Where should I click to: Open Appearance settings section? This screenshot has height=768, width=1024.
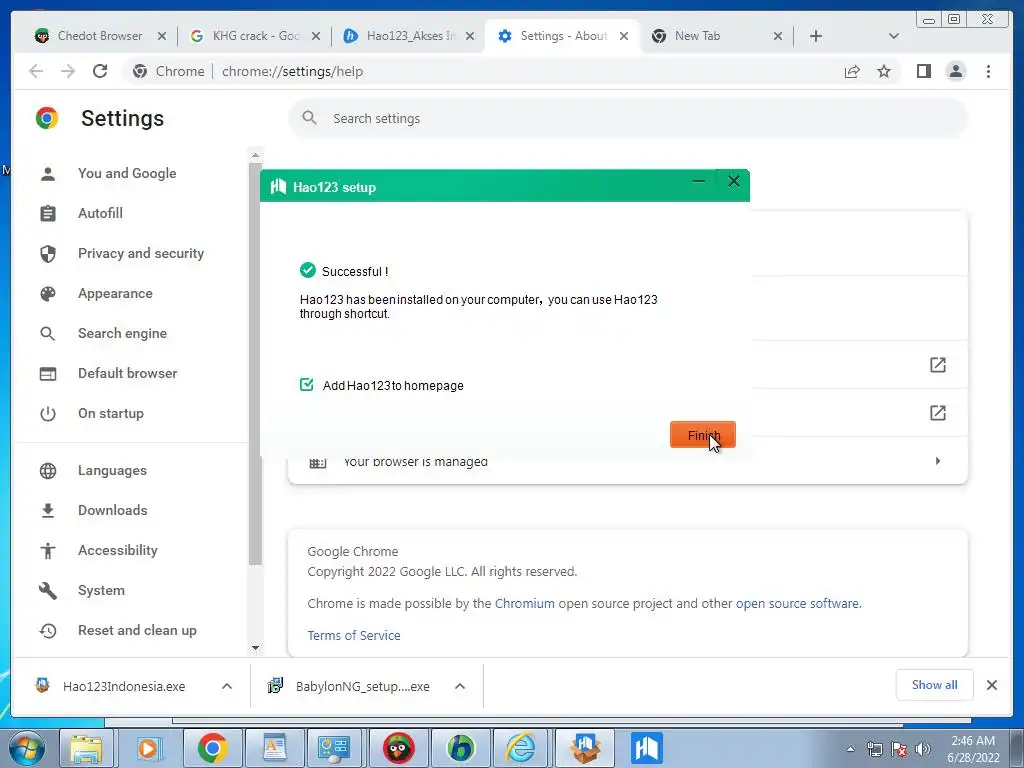[x=115, y=293]
